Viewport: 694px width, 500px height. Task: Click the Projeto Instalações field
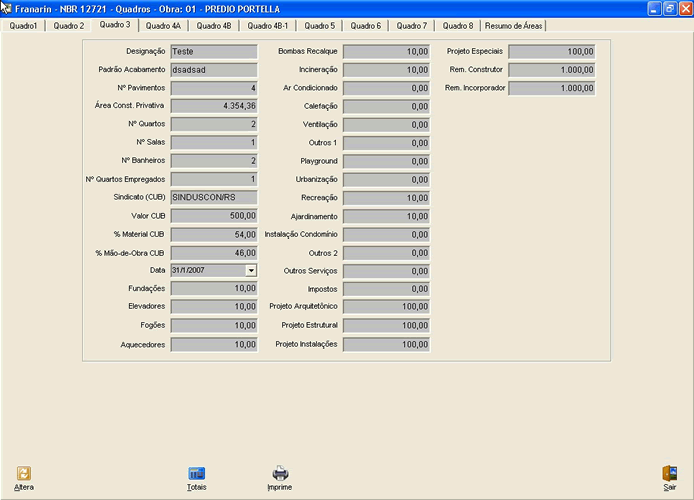coord(386,345)
